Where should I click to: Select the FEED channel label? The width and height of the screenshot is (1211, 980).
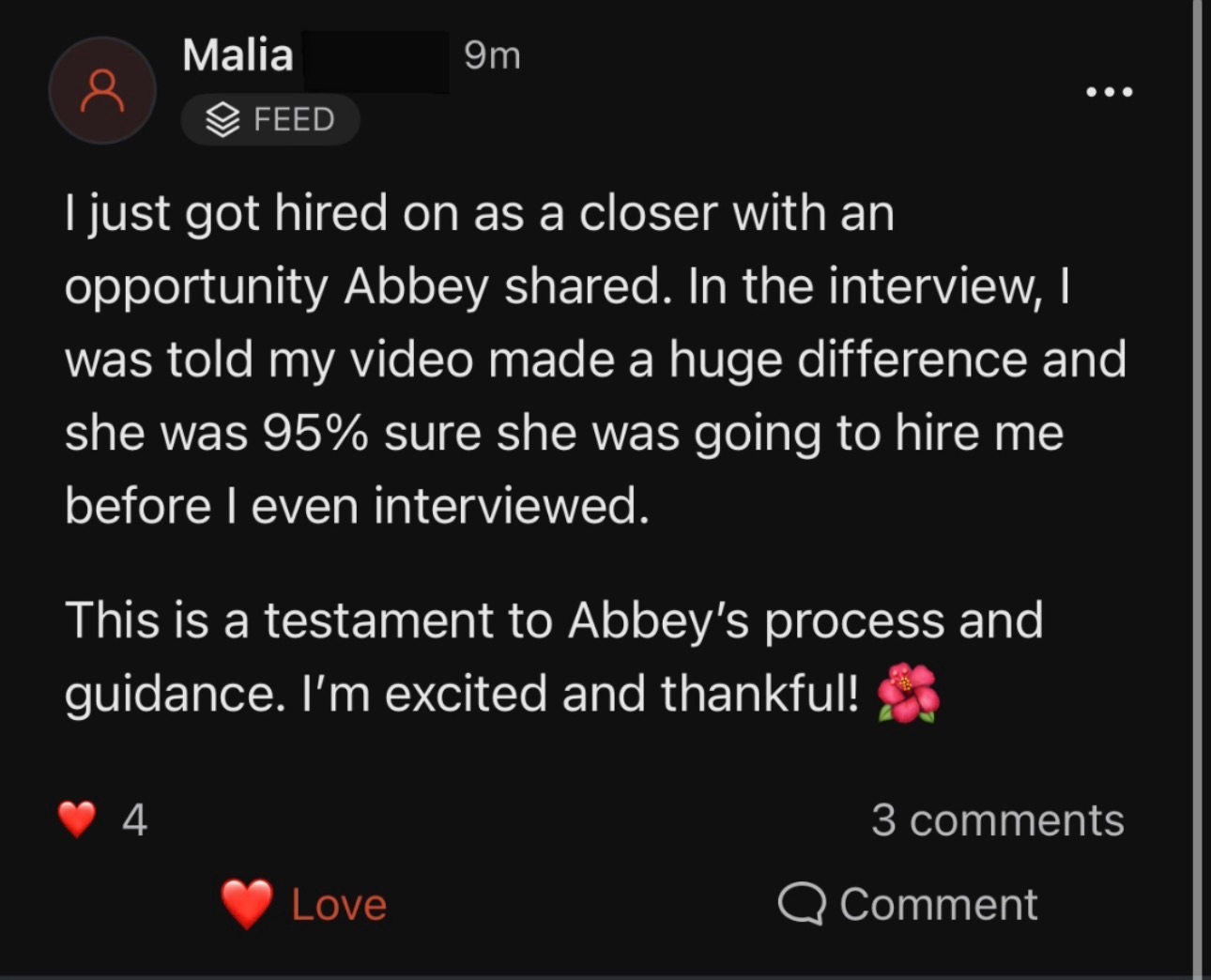tap(269, 119)
